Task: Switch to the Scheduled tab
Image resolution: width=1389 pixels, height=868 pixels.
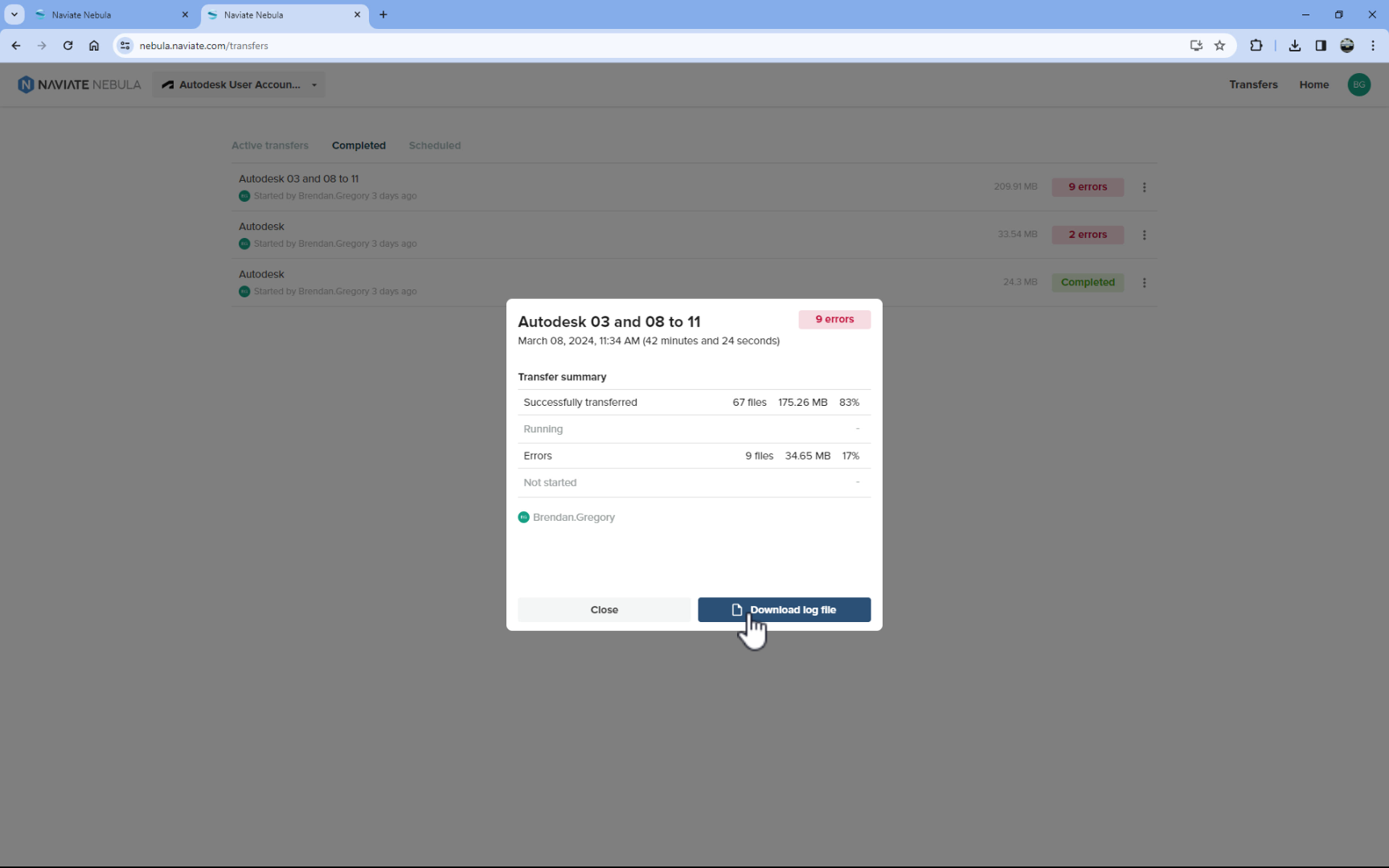Action: click(435, 145)
